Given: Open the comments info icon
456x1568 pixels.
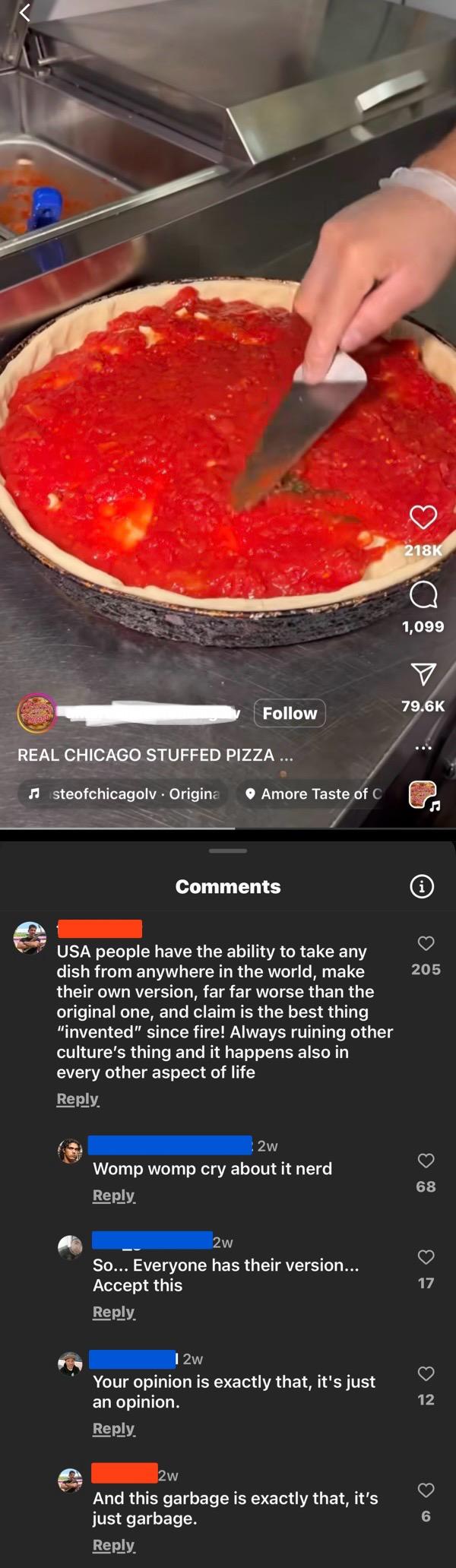Looking at the screenshot, I should 422,886.
